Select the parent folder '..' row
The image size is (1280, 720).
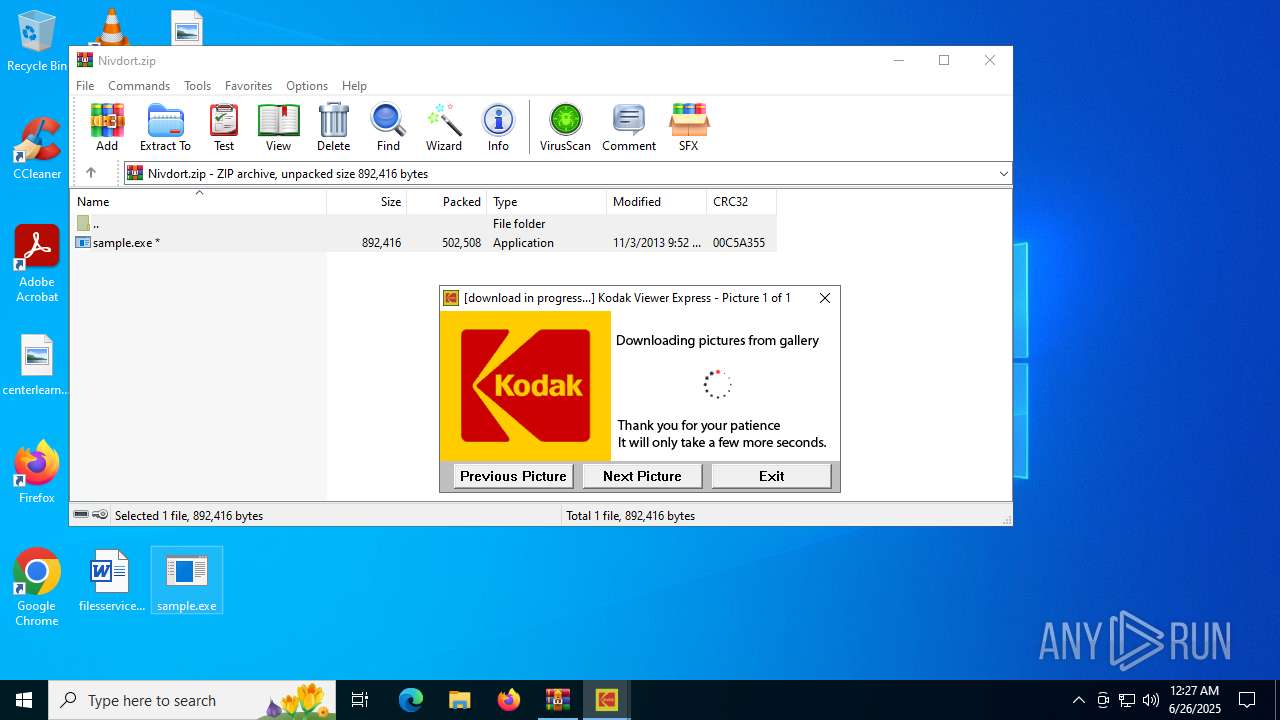[x=423, y=224]
